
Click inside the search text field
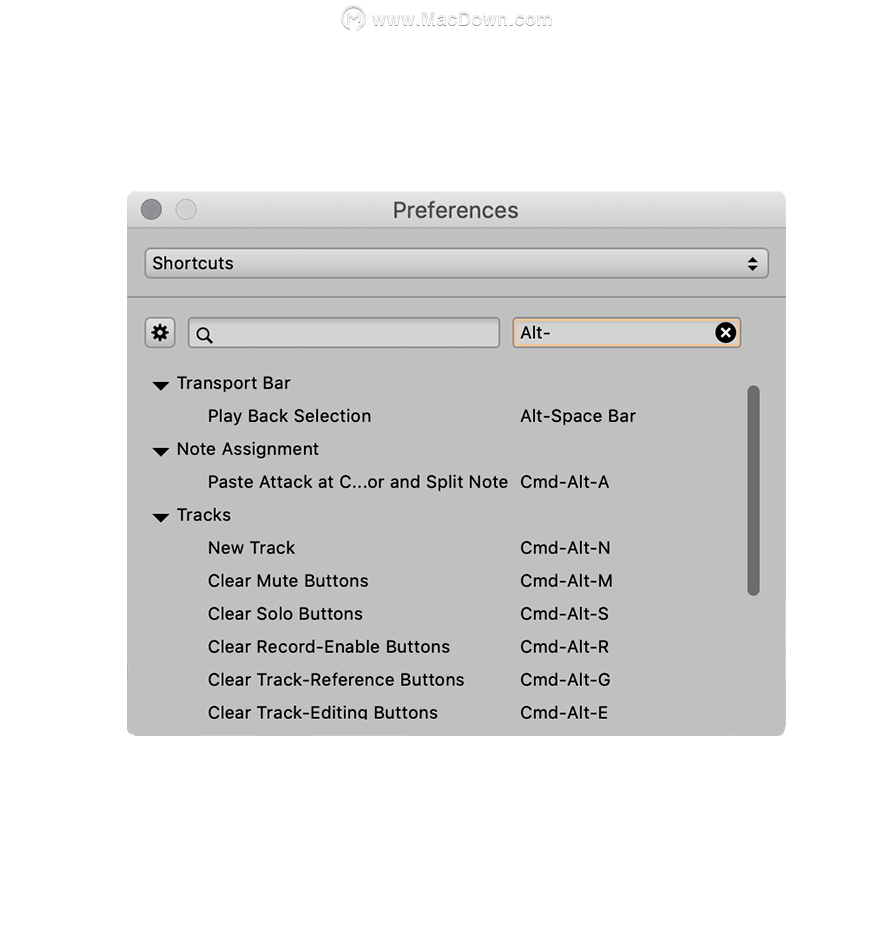(343, 332)
